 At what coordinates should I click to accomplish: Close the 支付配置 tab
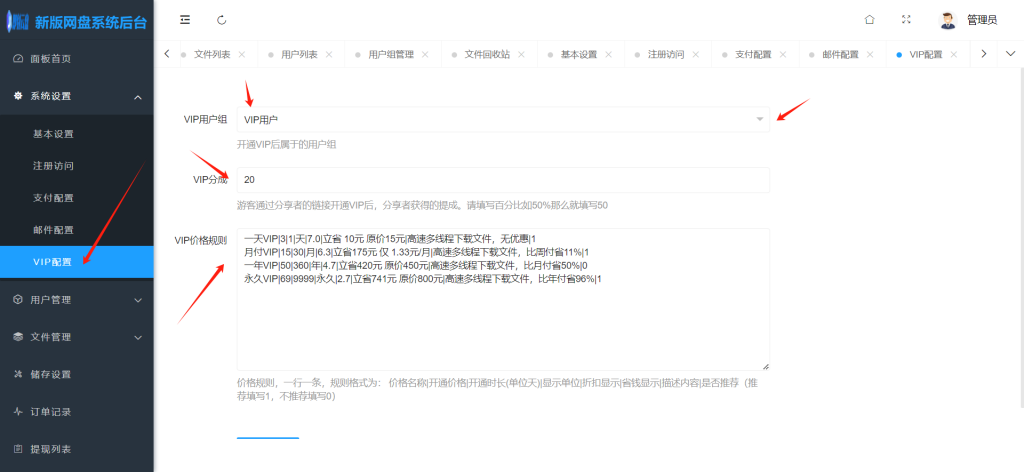click(783, 54)
